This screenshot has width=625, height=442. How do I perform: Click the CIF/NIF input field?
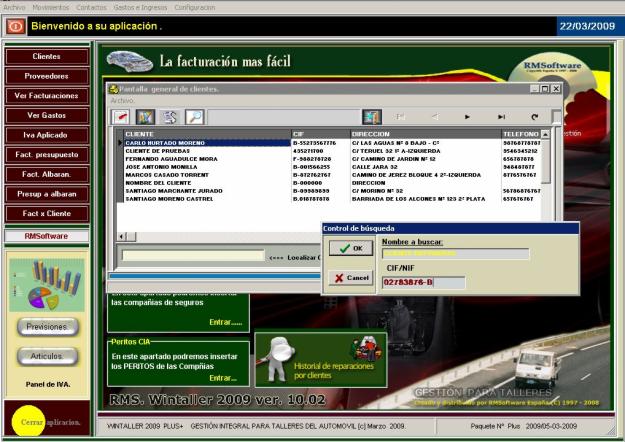(423, 283)
